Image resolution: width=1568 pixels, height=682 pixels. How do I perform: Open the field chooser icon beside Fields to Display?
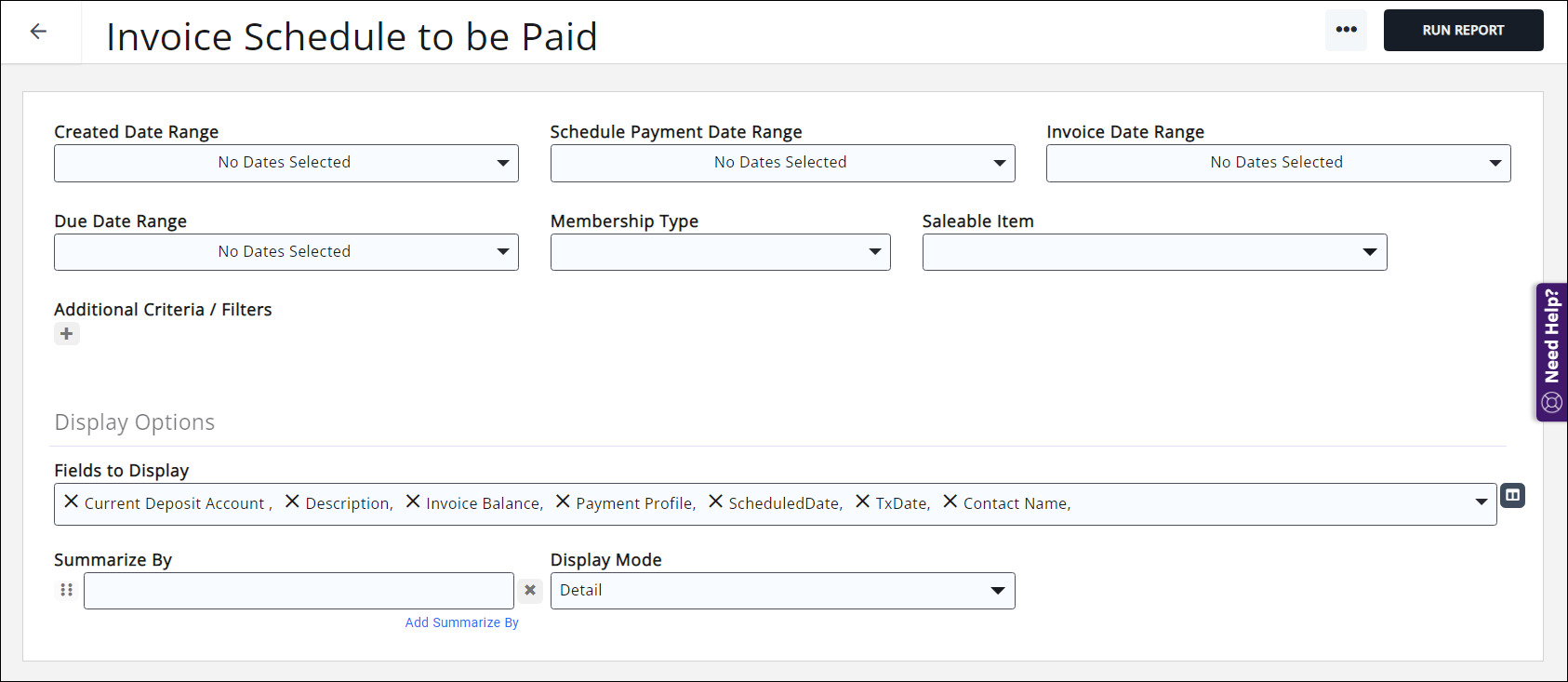(1513, 495)
